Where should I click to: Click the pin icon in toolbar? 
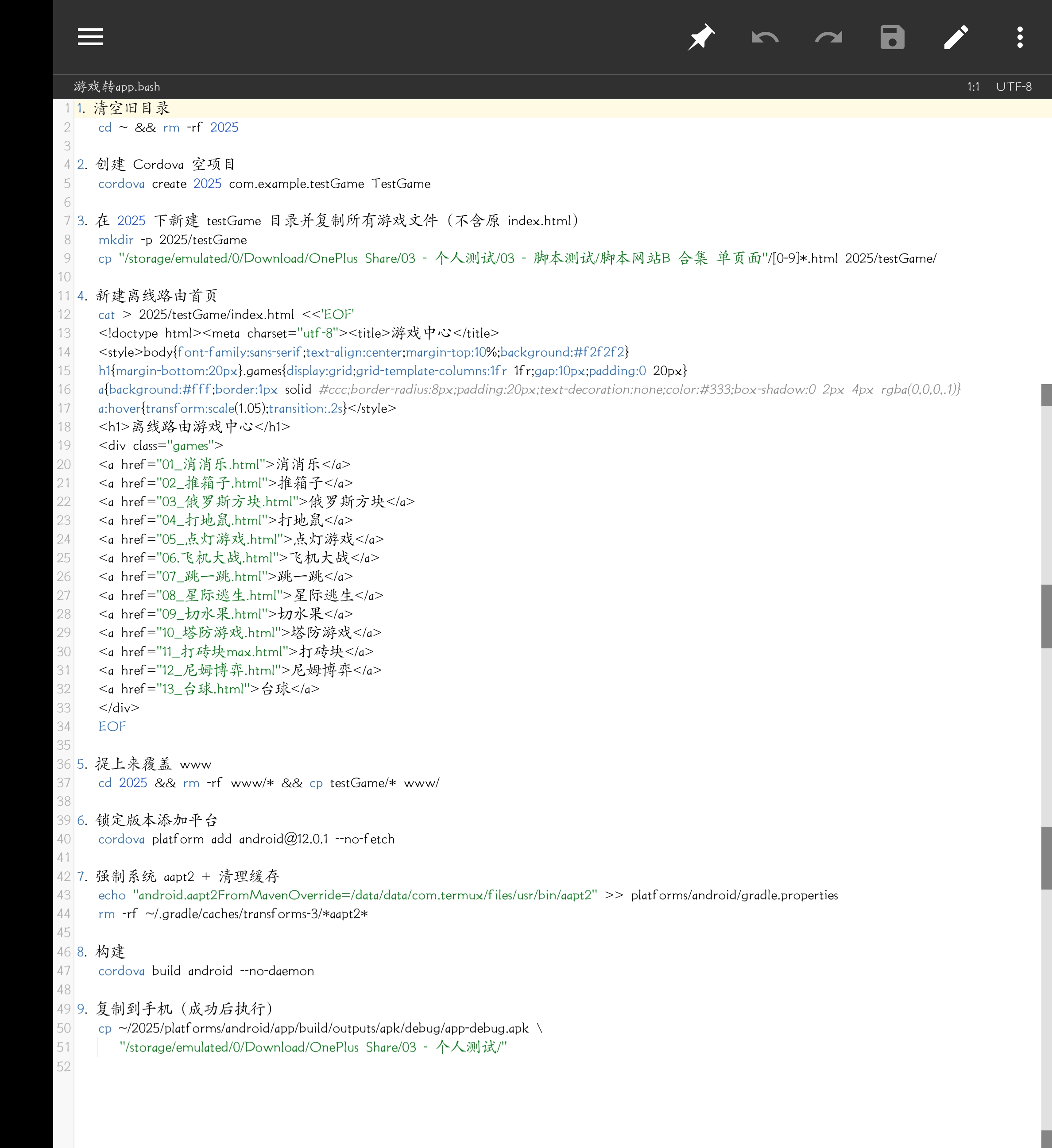[x=700, y=37]
